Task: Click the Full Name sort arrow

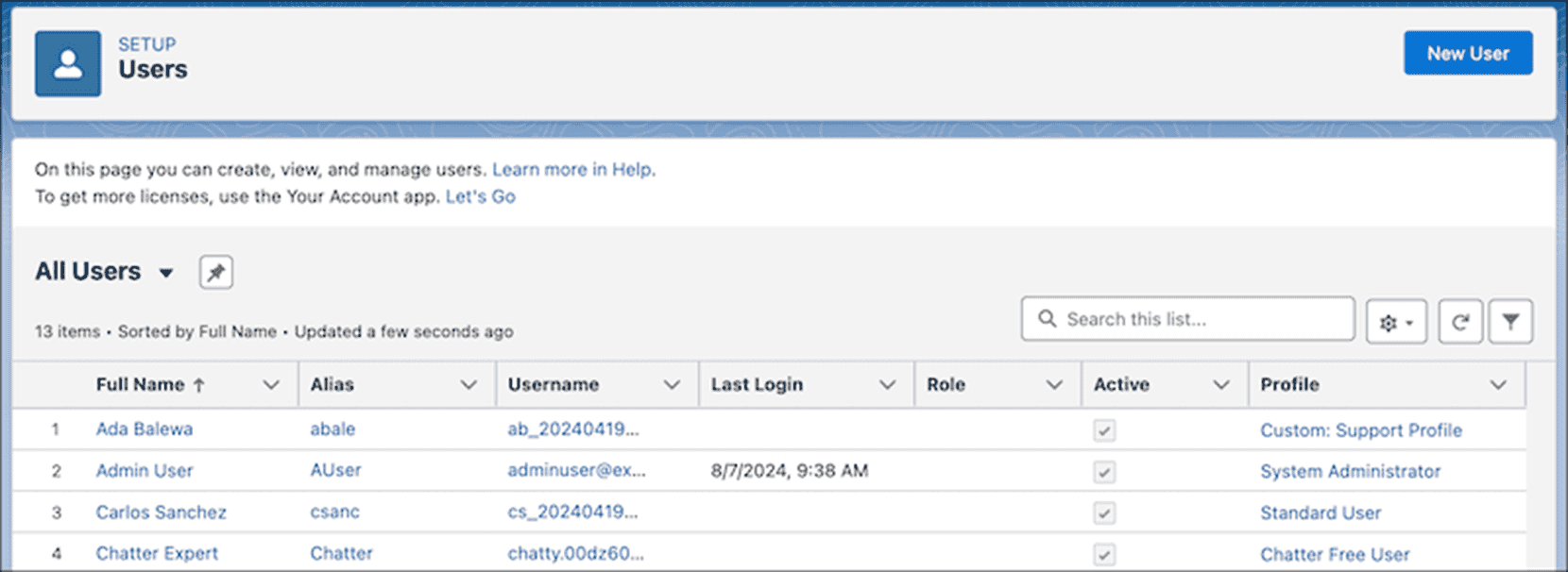Action: coord(199,385)
